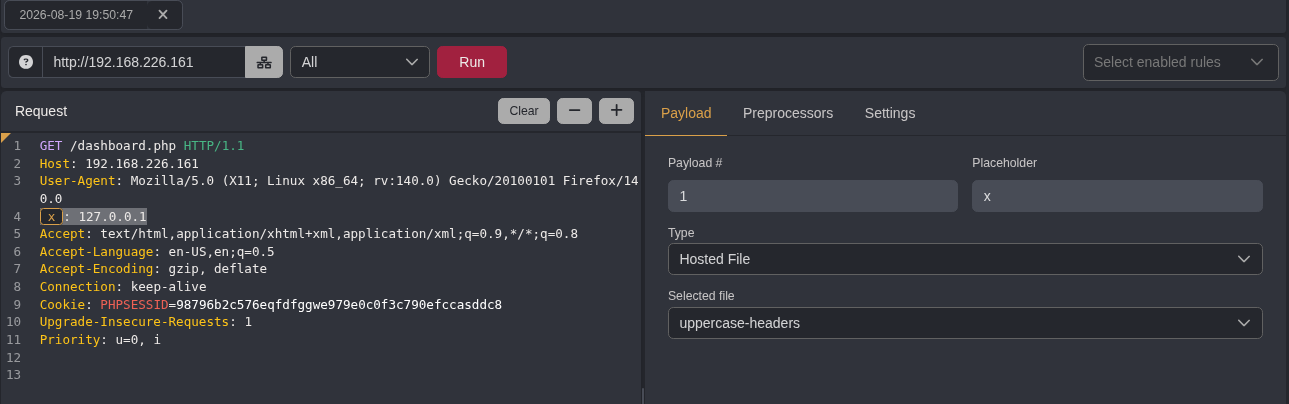
Task: Click the Accept-Encoding: gzip, deflate line
Action: pos(153,269)
